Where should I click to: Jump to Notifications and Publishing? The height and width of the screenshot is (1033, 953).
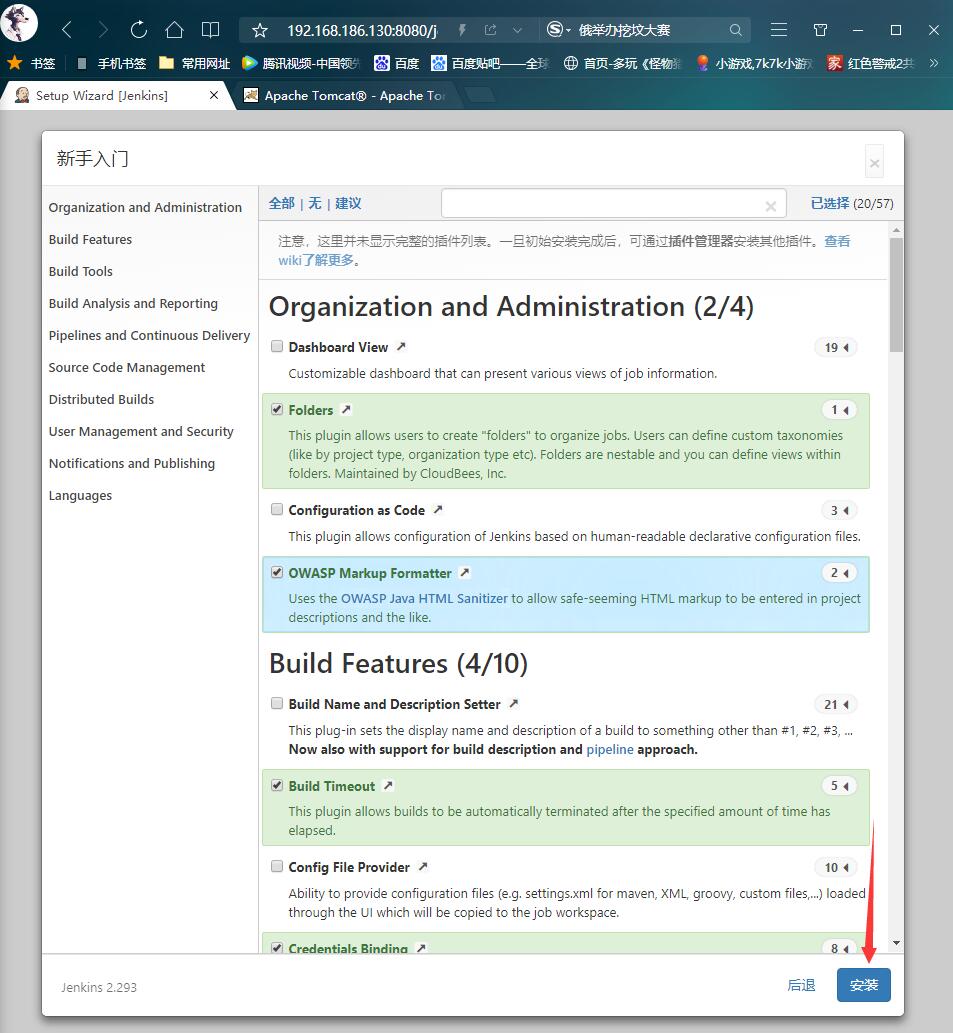click(x=132, y=464)
